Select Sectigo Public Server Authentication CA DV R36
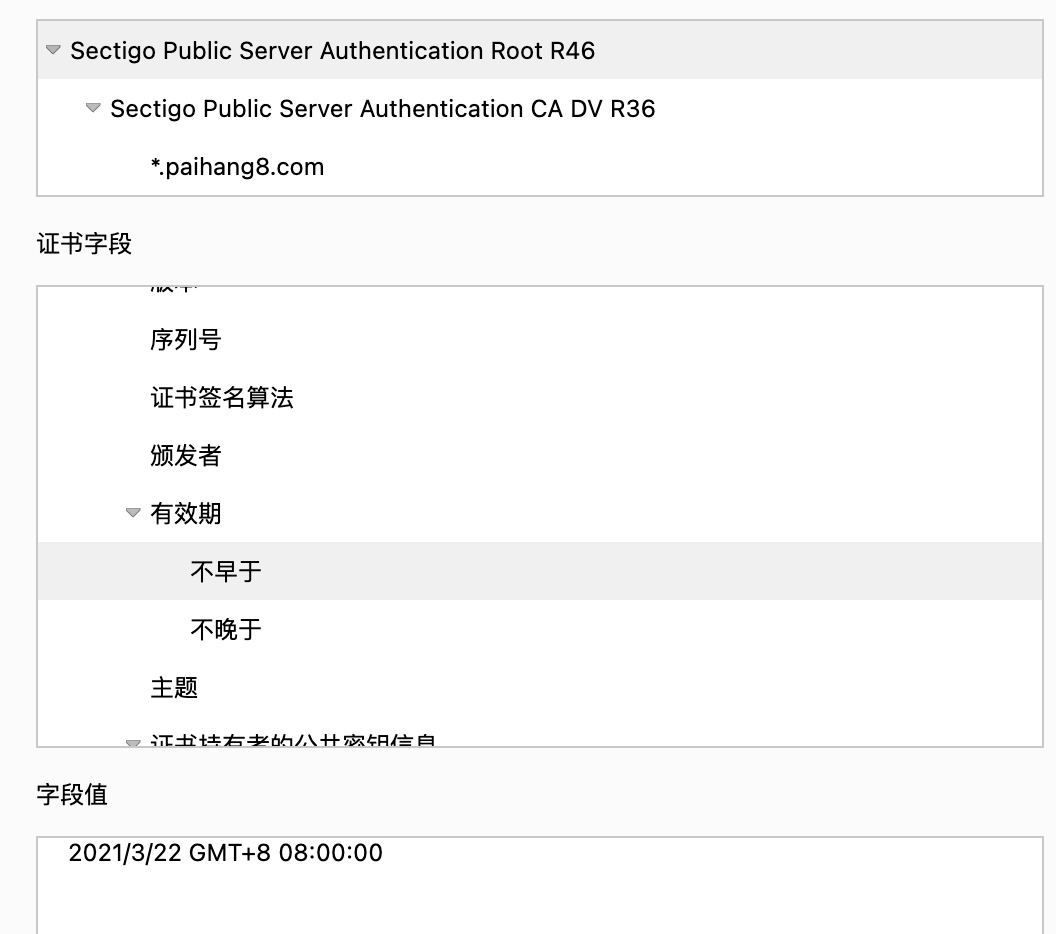Viewport: 1056px width, 934px height. coord(382,109)
